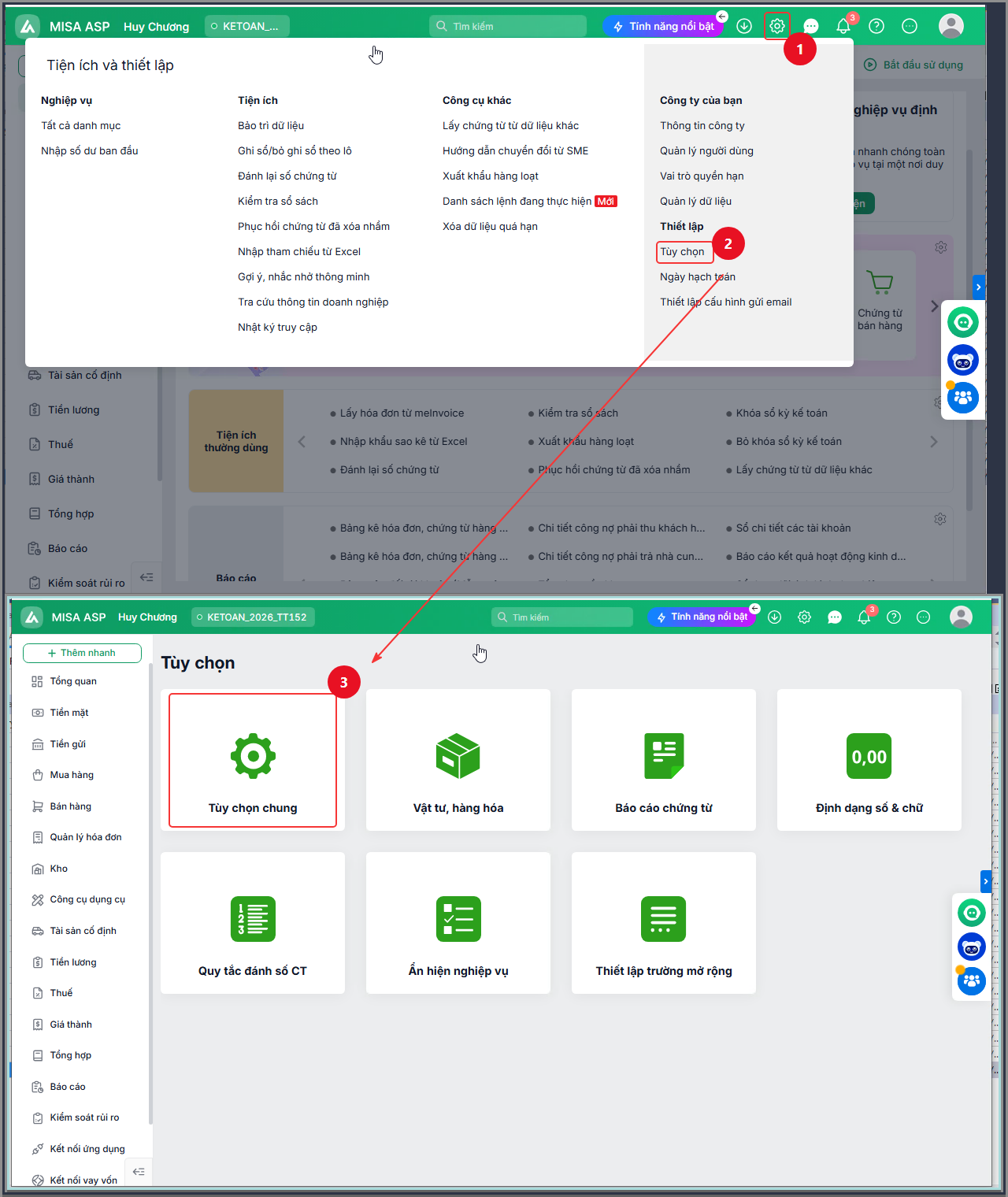Open the help question-mark icon in the Tiện ích window header
The image size is (1008, 1197).
click(876, 26)
